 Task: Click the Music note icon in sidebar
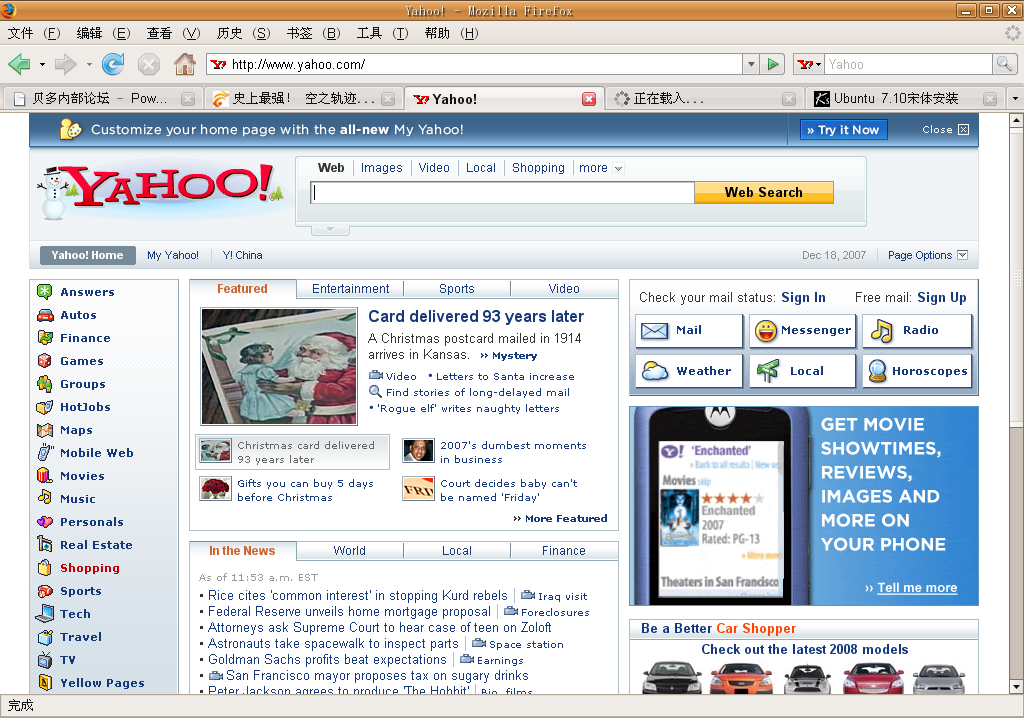point(44,498)
